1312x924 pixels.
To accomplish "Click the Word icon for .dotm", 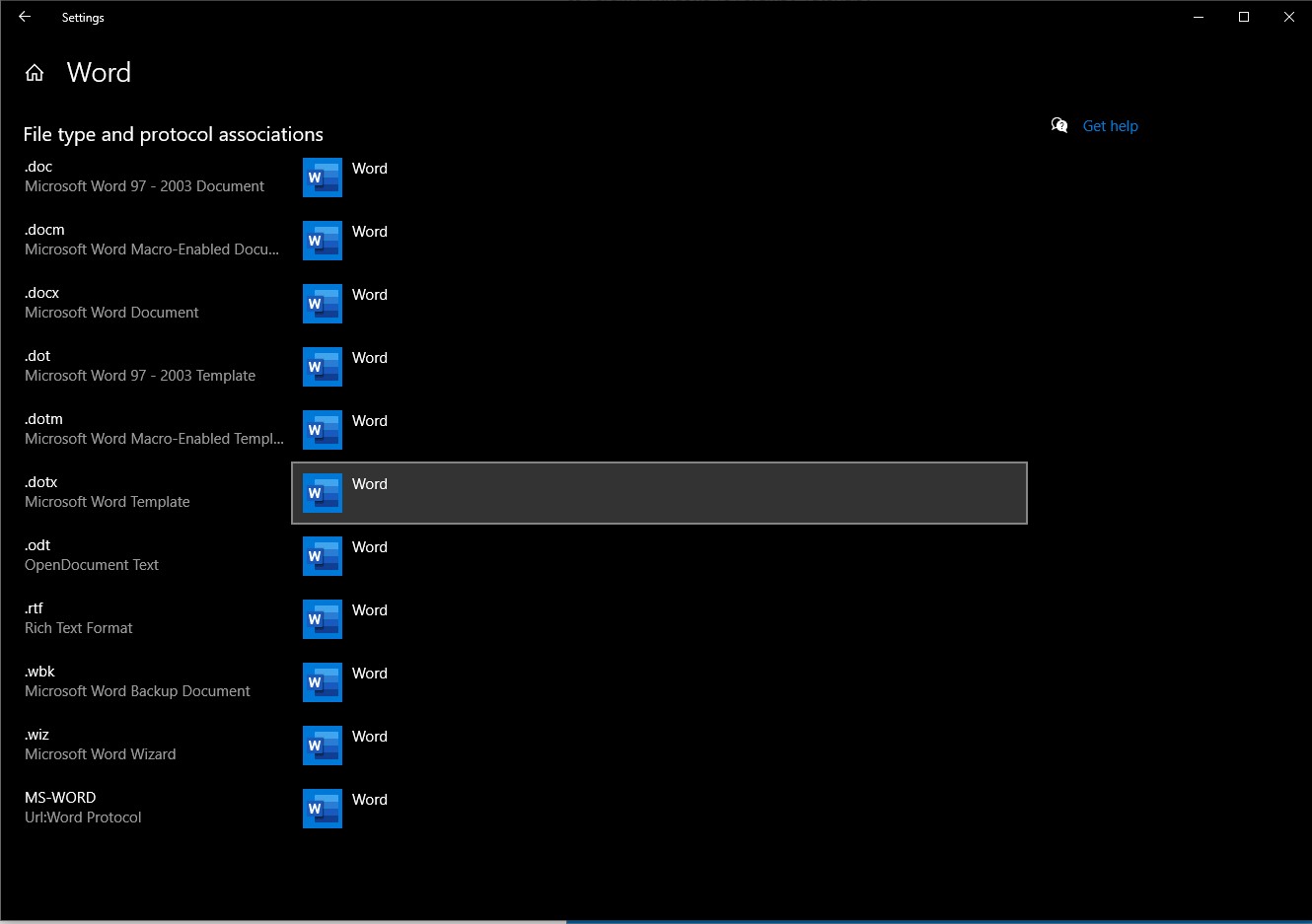I will 323,430.
